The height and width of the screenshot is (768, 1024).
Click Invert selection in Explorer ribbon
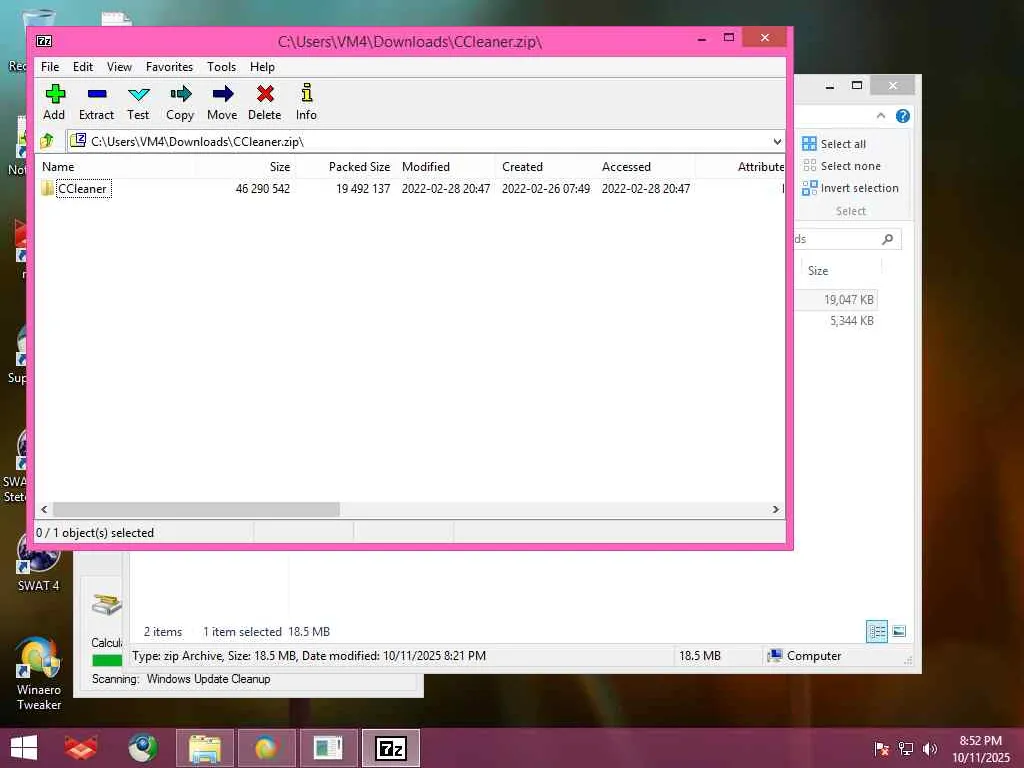click(850, 188)
